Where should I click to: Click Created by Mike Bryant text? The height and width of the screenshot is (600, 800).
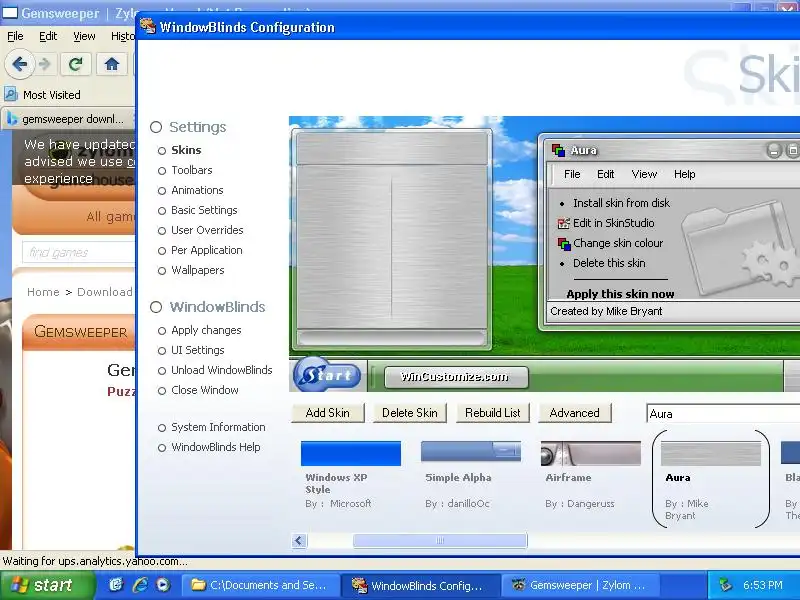[x=606, y=311]
